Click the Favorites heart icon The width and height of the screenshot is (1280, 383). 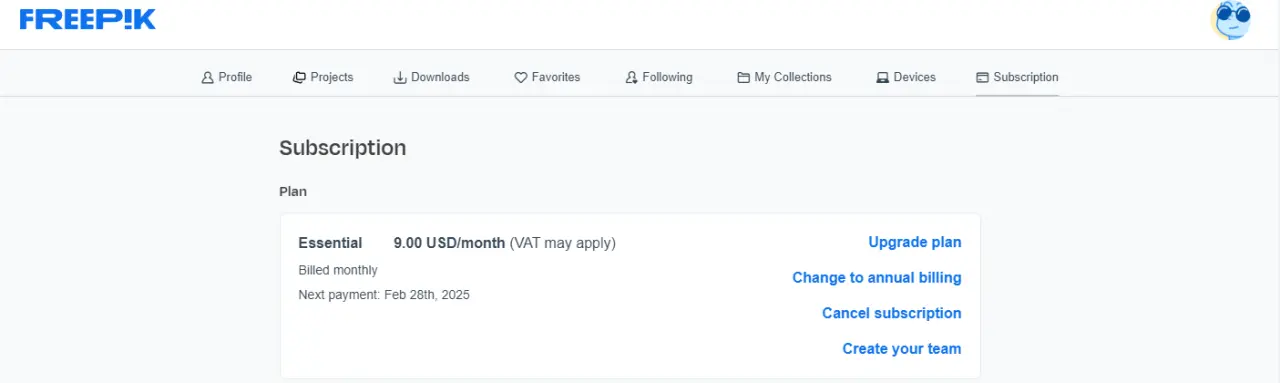coord(521,77)
